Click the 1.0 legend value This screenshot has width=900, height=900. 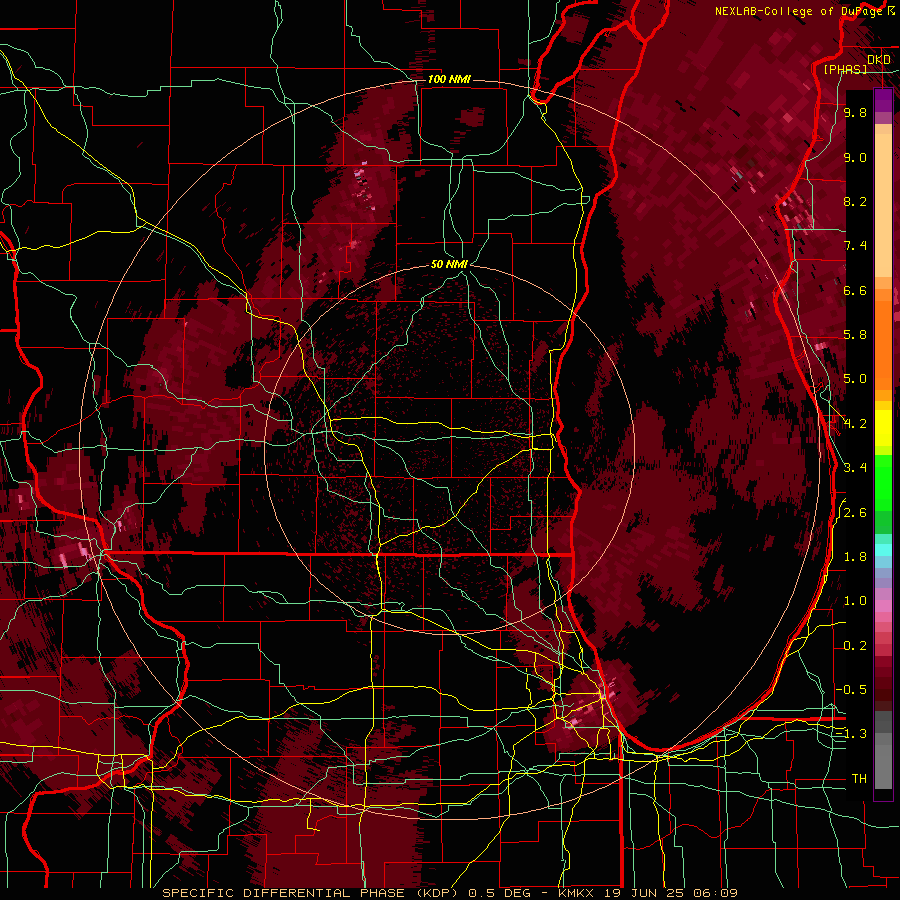[855, 601]
